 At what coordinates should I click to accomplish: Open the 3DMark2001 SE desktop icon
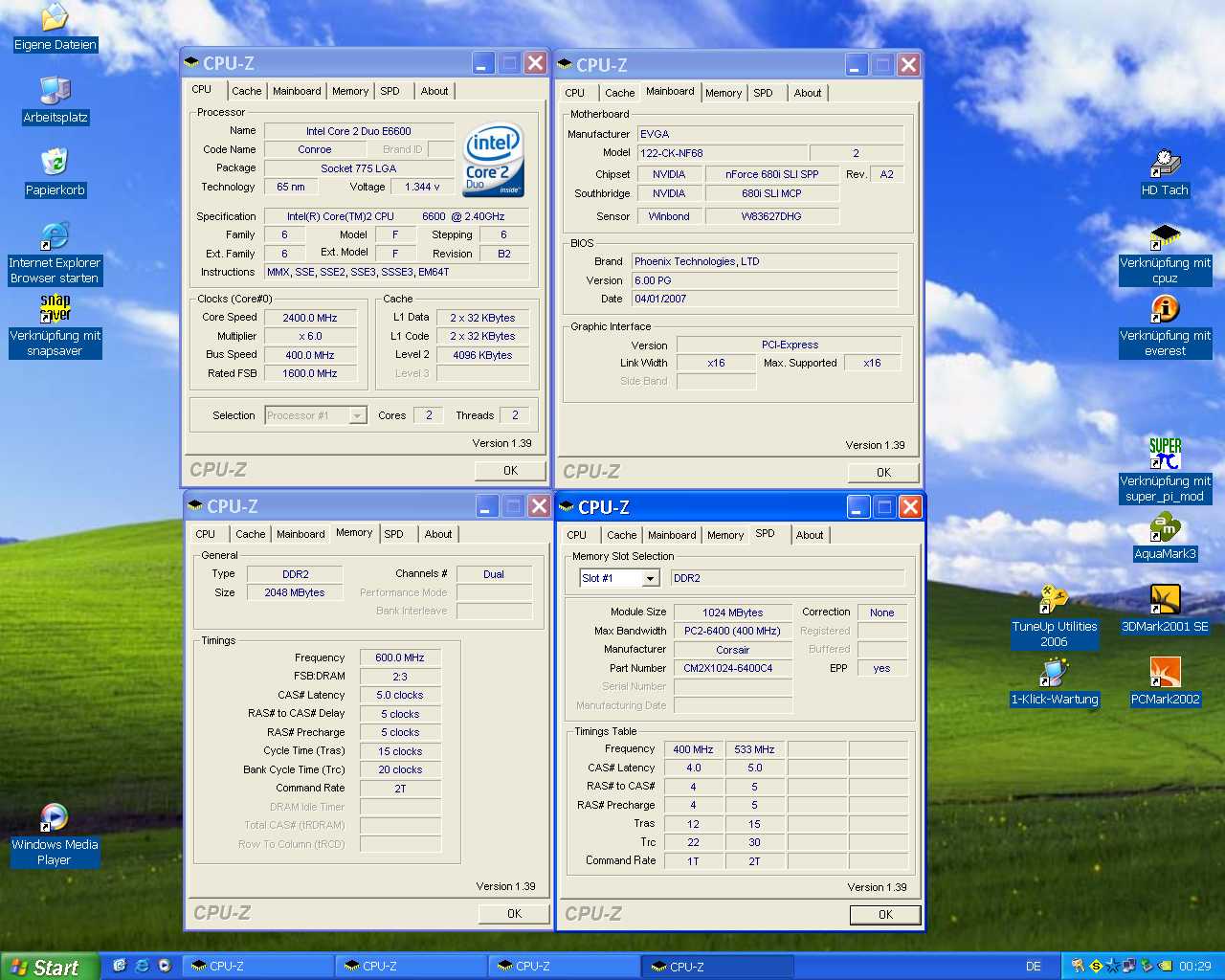pyautogui.click(x=1164, y=601)
